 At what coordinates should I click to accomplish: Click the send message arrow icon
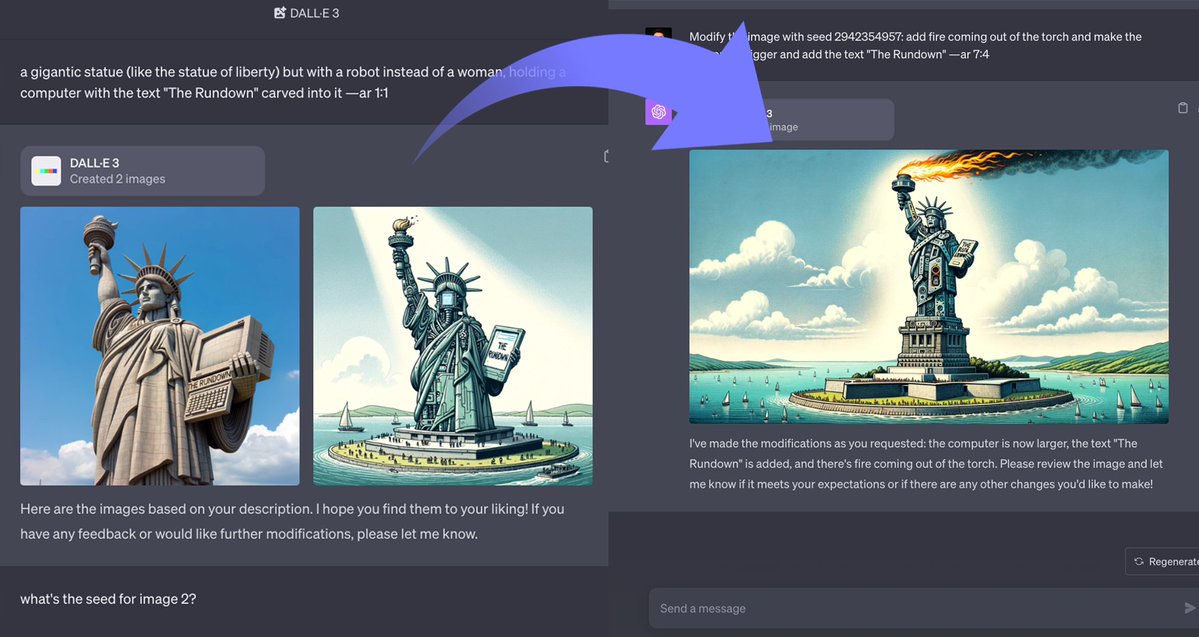(x=1190, y=609)
